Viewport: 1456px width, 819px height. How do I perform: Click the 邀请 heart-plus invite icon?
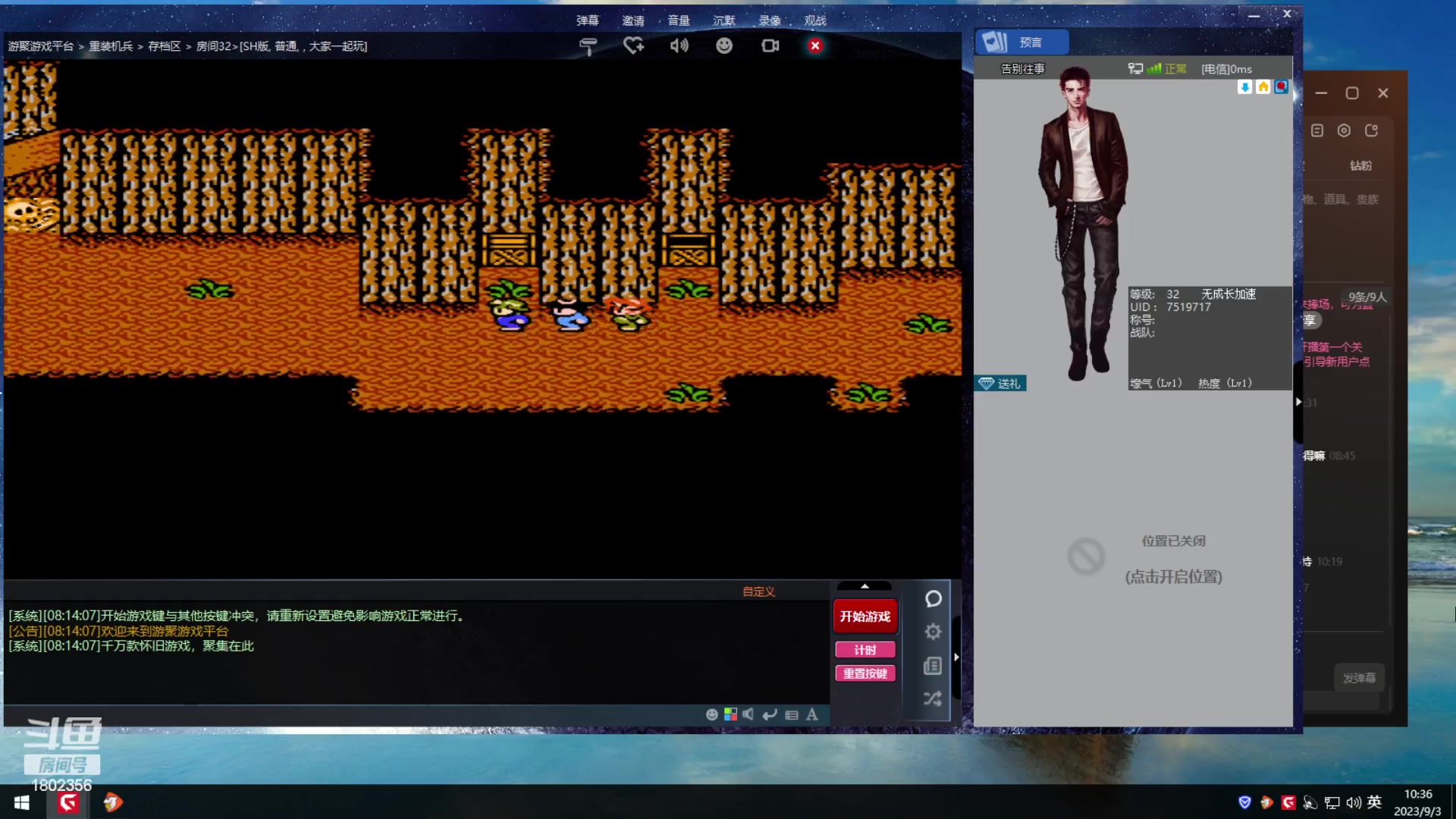pos(633,46)
